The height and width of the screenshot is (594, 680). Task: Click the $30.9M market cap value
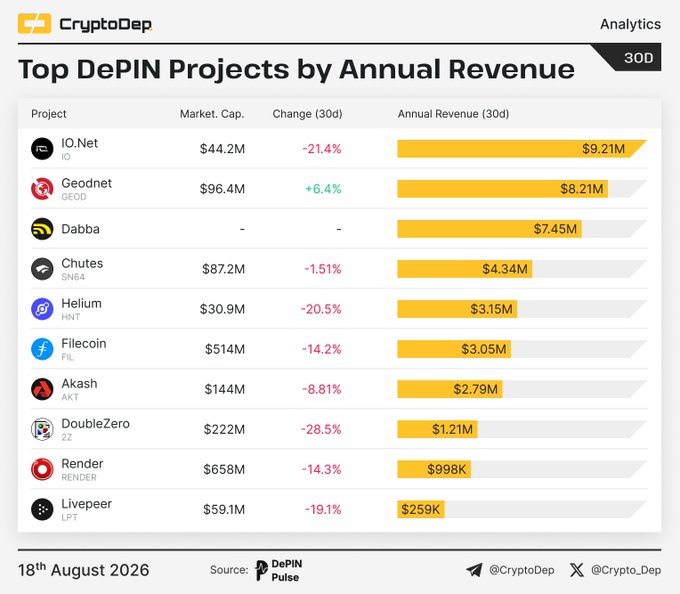(222, 309)
